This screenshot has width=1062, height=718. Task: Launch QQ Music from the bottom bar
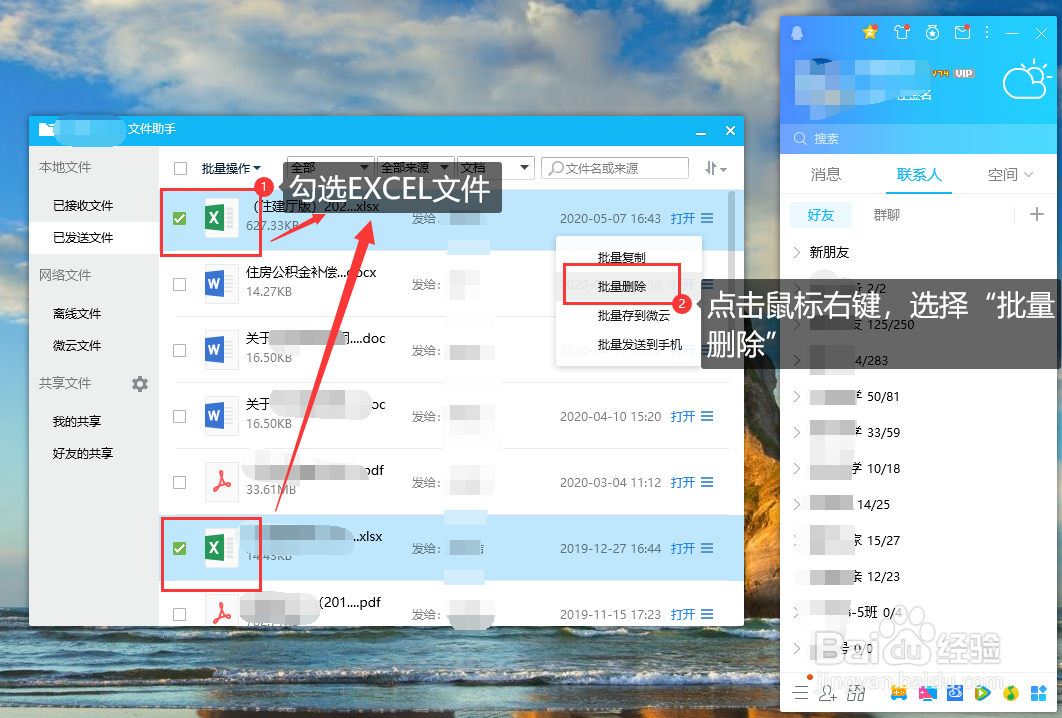tap(1011, 693)
